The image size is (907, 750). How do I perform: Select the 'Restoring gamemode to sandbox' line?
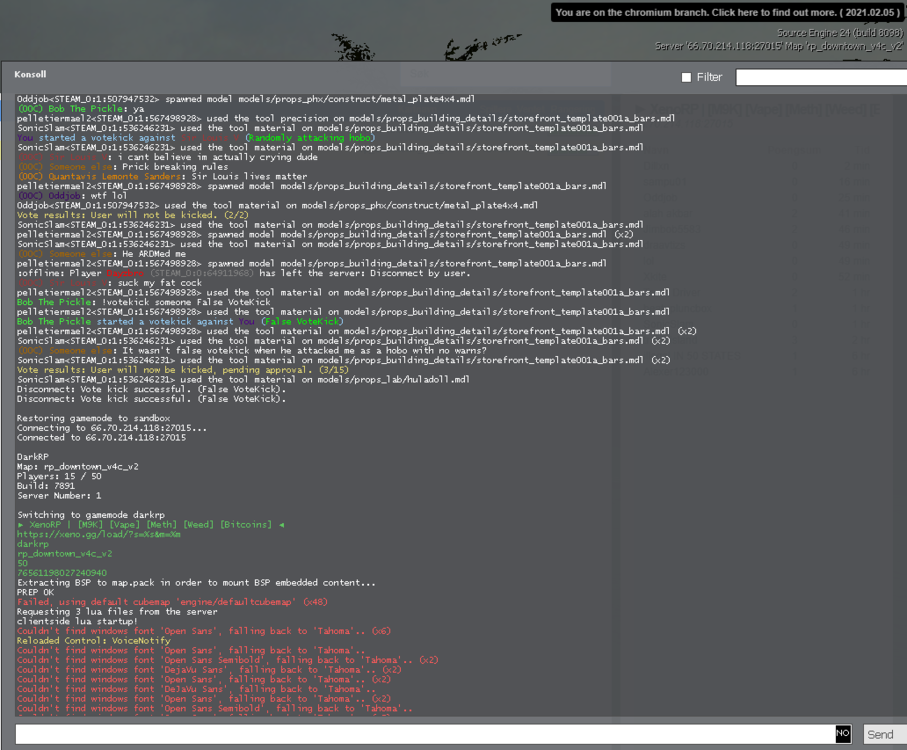pos(94,417)
